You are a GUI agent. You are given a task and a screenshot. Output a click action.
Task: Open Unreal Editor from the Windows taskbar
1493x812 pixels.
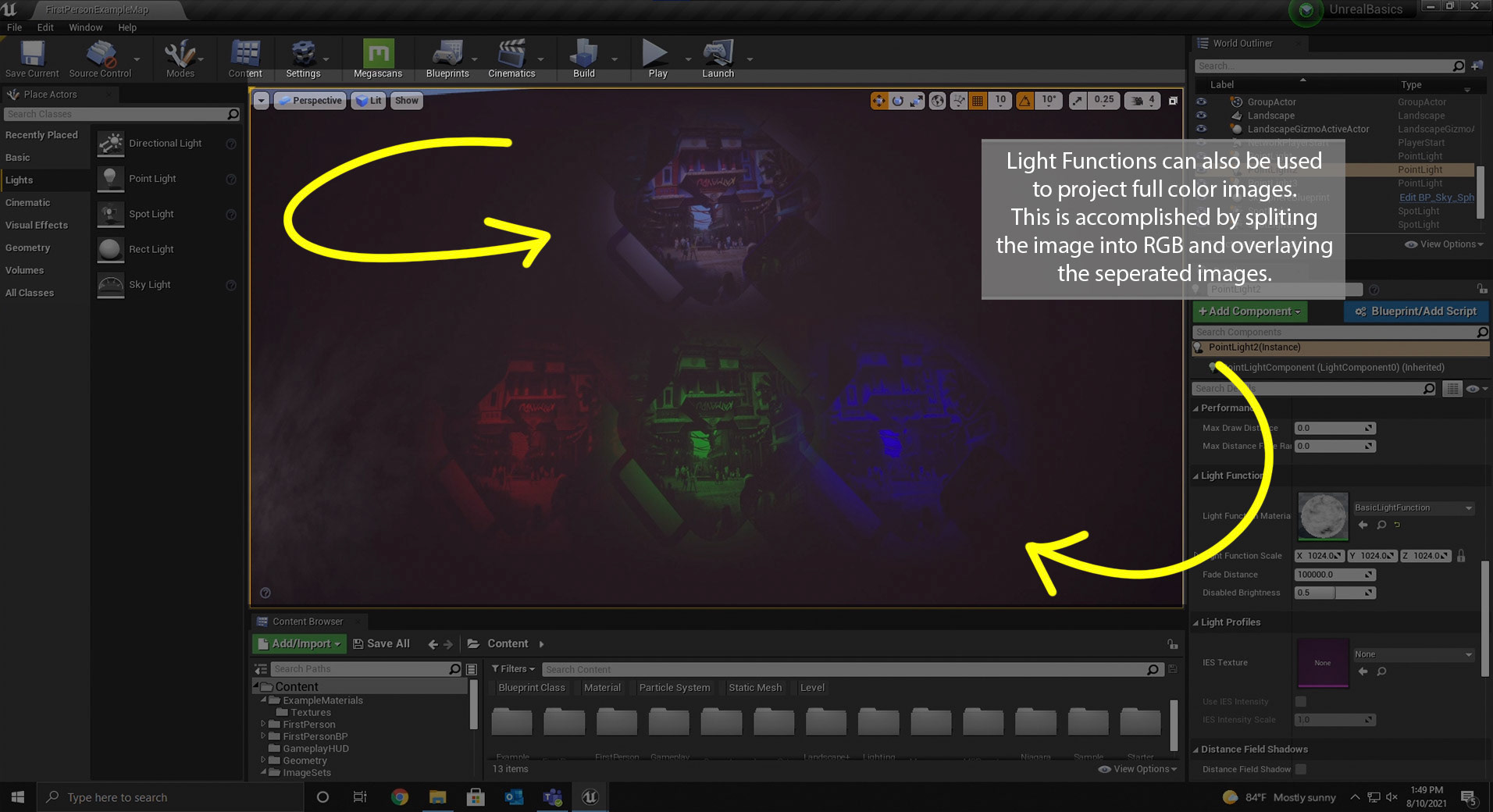[x=590, y=797]
